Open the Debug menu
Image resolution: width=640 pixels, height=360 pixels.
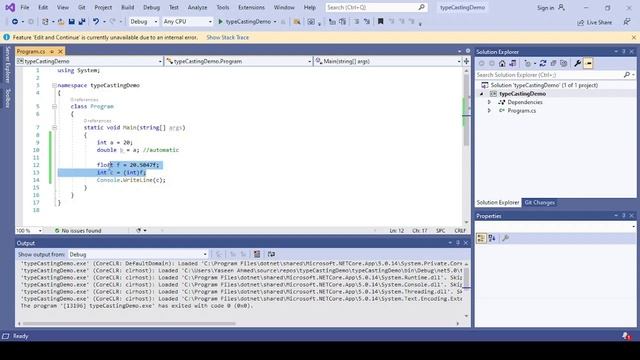pyautogui.click(x=151, y=7)
